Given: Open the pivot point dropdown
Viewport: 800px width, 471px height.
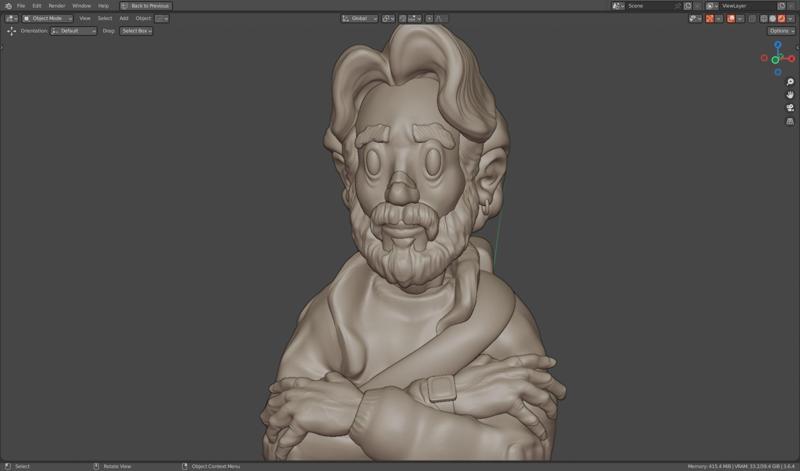Looking at the screenshot, I should coord(388,18).
